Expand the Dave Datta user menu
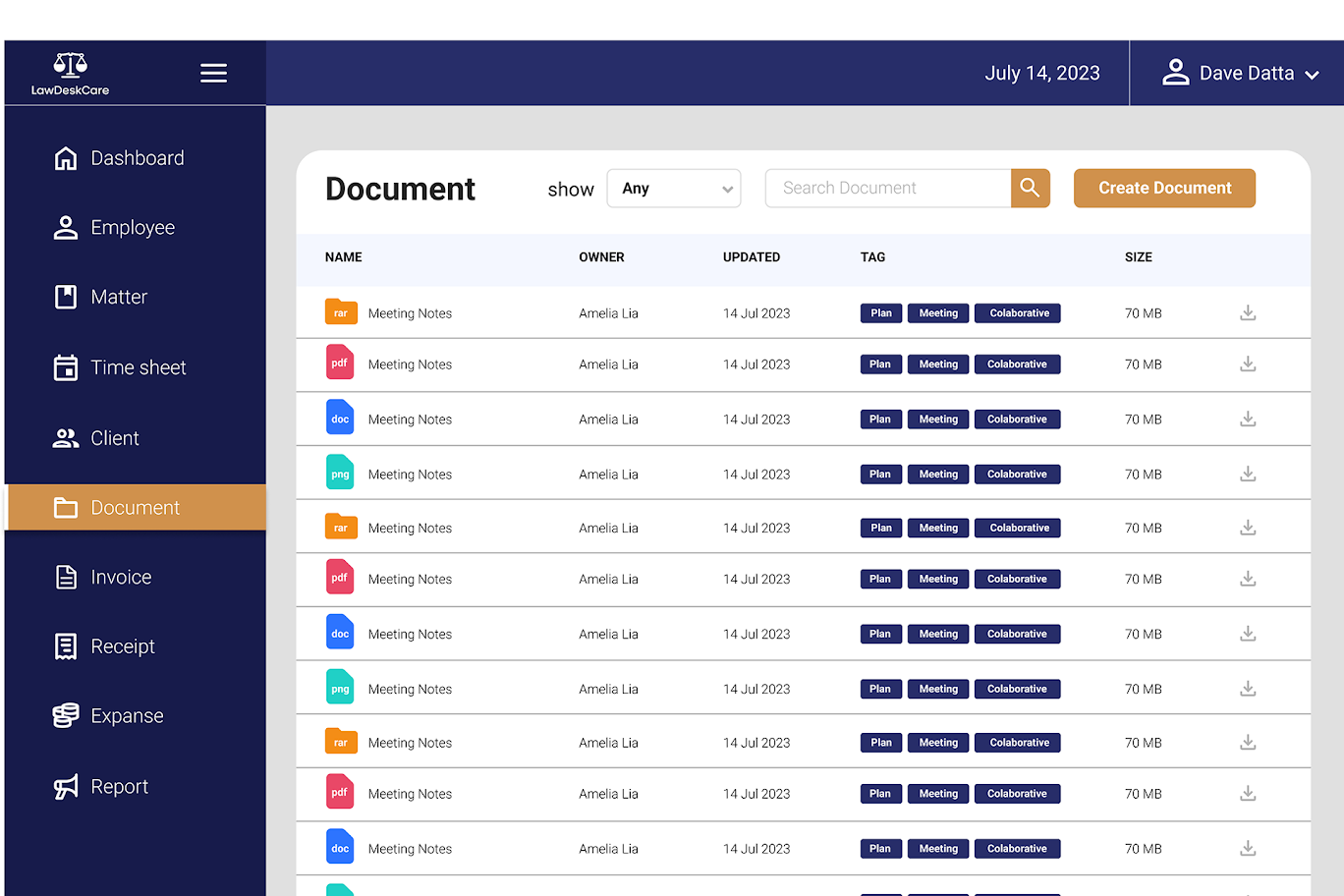The image size is (1344, 896). point(1238,74)
